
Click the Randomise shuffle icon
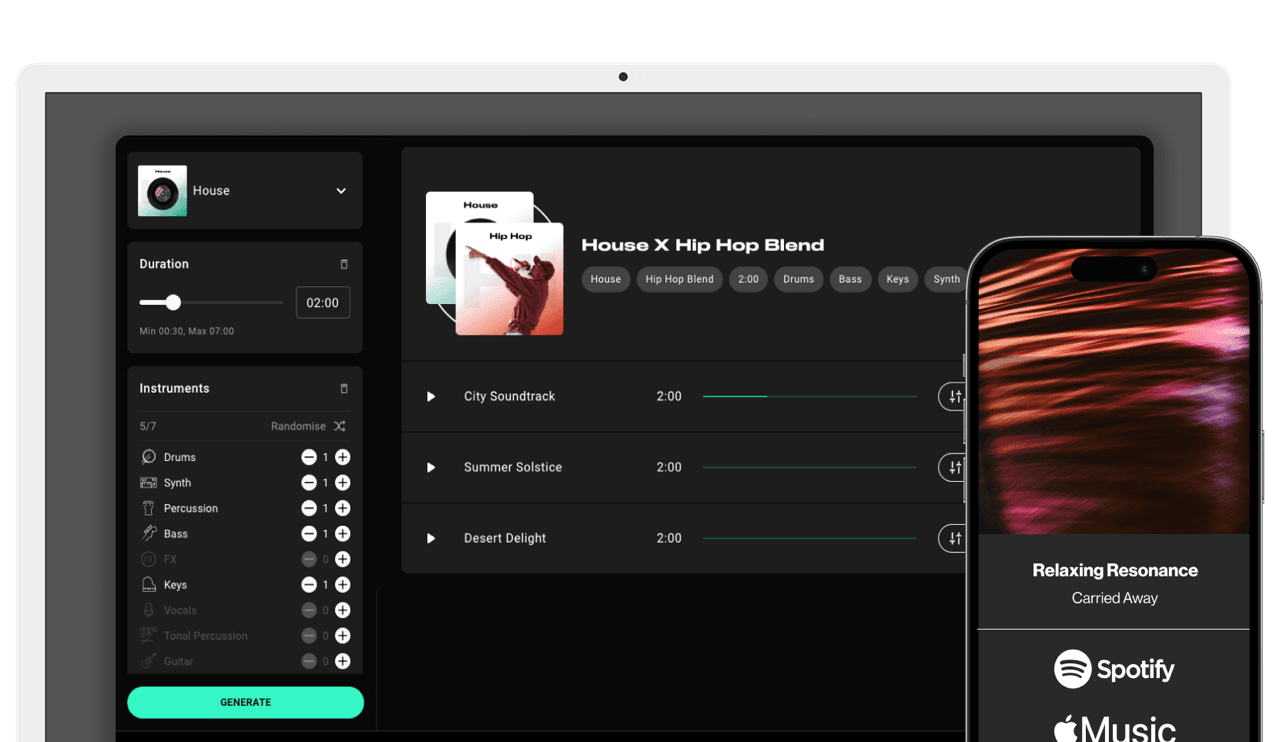[x=340, y=426]
